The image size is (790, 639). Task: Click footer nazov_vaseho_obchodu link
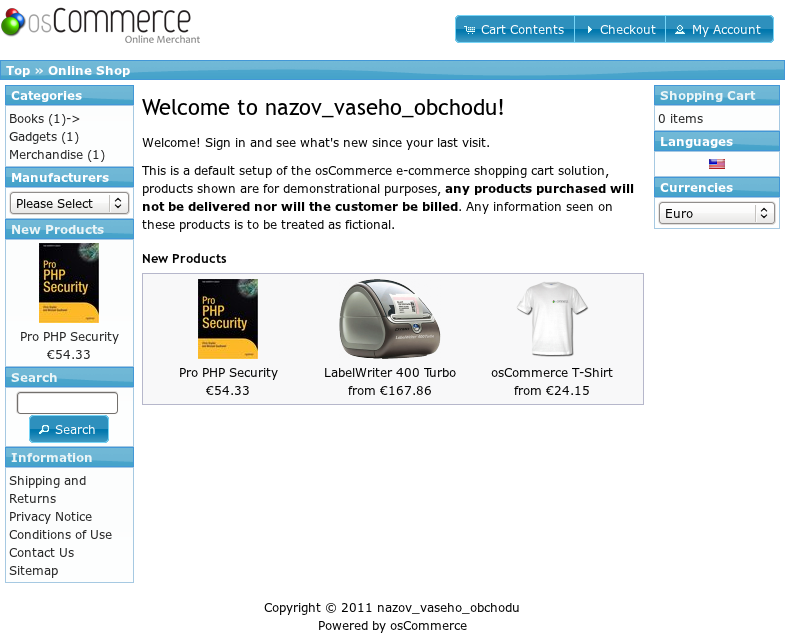tap(448, 608)
